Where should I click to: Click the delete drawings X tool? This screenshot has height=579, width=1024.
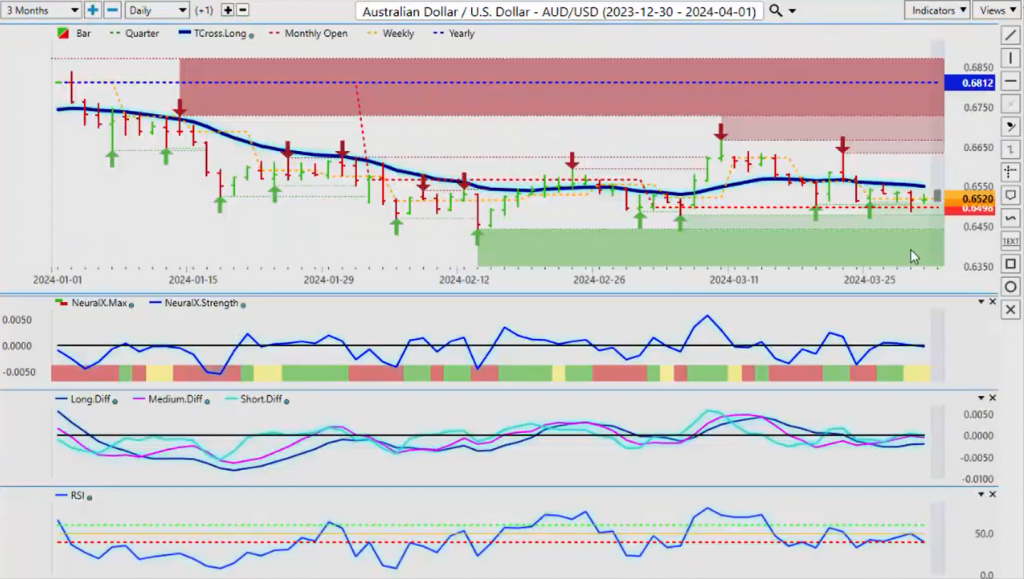click(1010, 309)
